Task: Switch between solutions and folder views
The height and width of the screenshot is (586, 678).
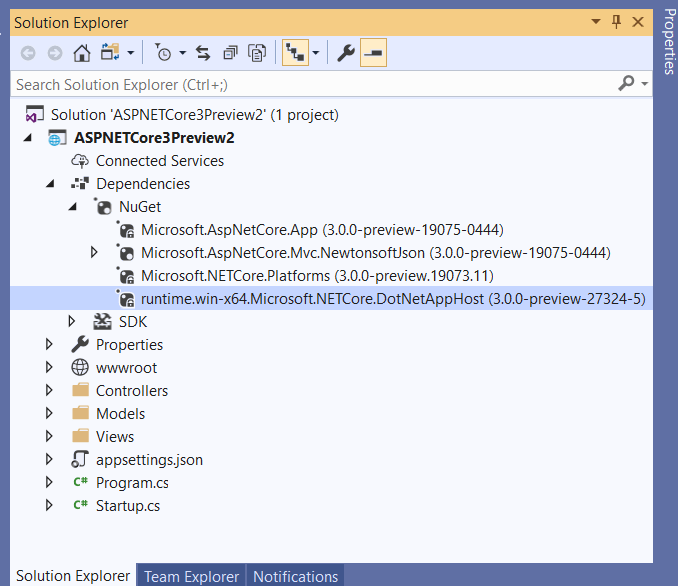Action: coord(110,53)
